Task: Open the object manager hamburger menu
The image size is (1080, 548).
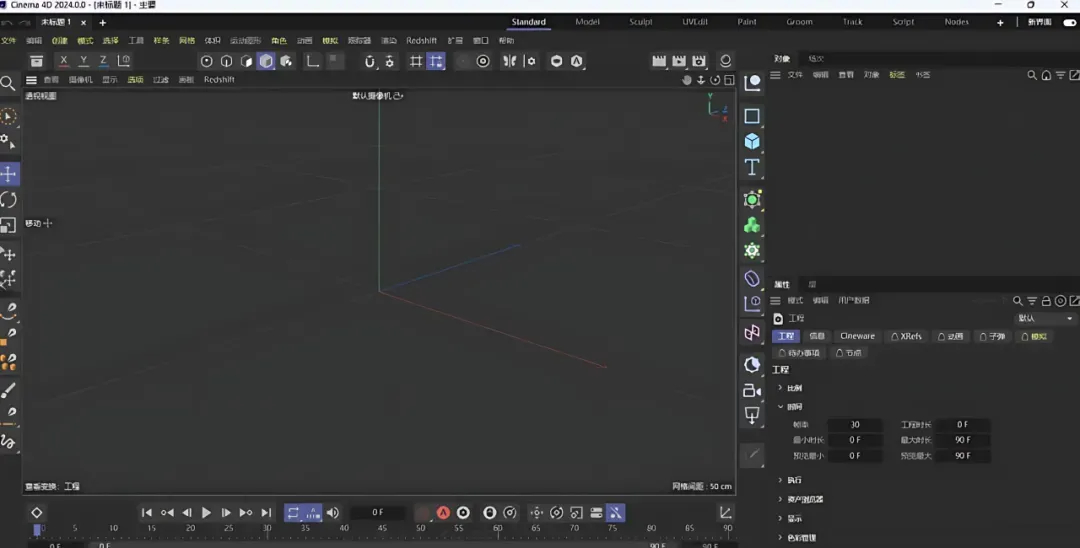Action: (x=775, y=75)
